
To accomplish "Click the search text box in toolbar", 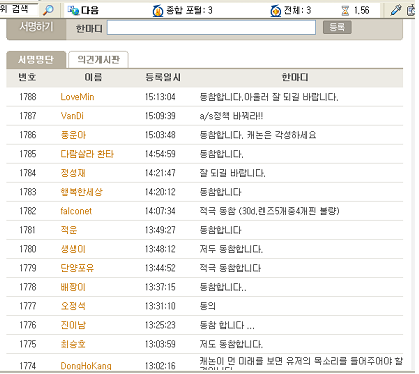I will pos(19,10).
